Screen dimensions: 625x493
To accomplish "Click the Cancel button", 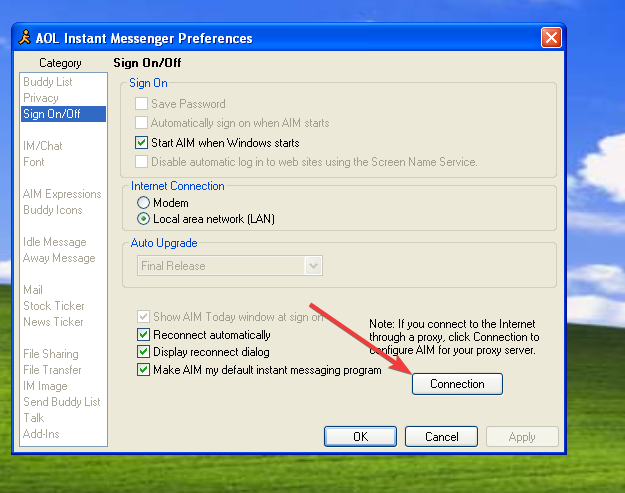I will coord(441,436).
